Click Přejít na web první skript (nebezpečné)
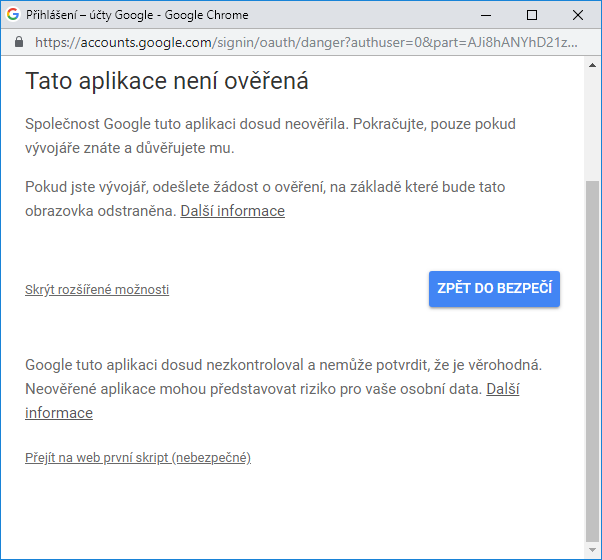602x560 pixels. click(x=138, y=458)
